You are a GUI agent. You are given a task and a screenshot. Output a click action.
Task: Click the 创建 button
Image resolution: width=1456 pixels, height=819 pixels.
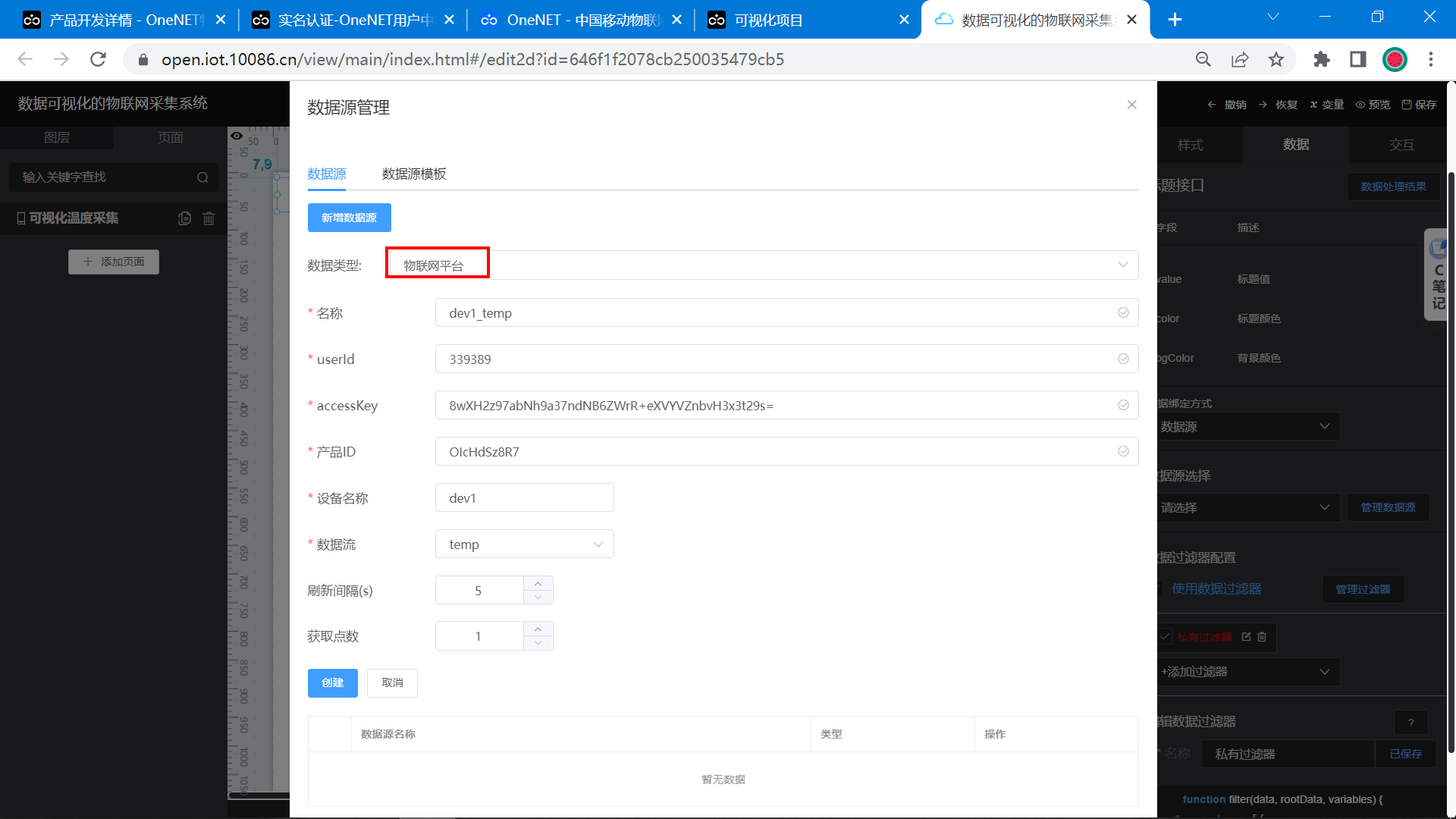tap(332, 682)
